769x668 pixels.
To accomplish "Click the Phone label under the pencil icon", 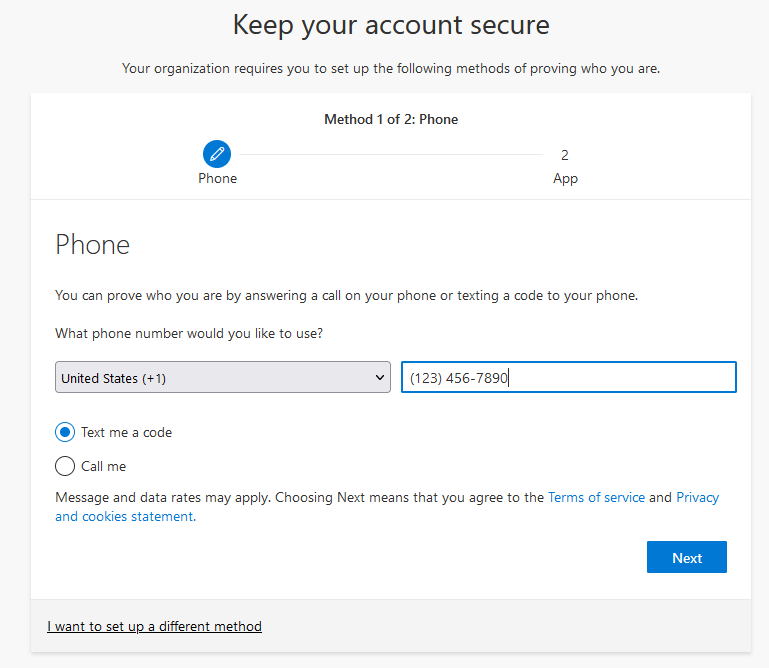I will click(x=217, y=179).
